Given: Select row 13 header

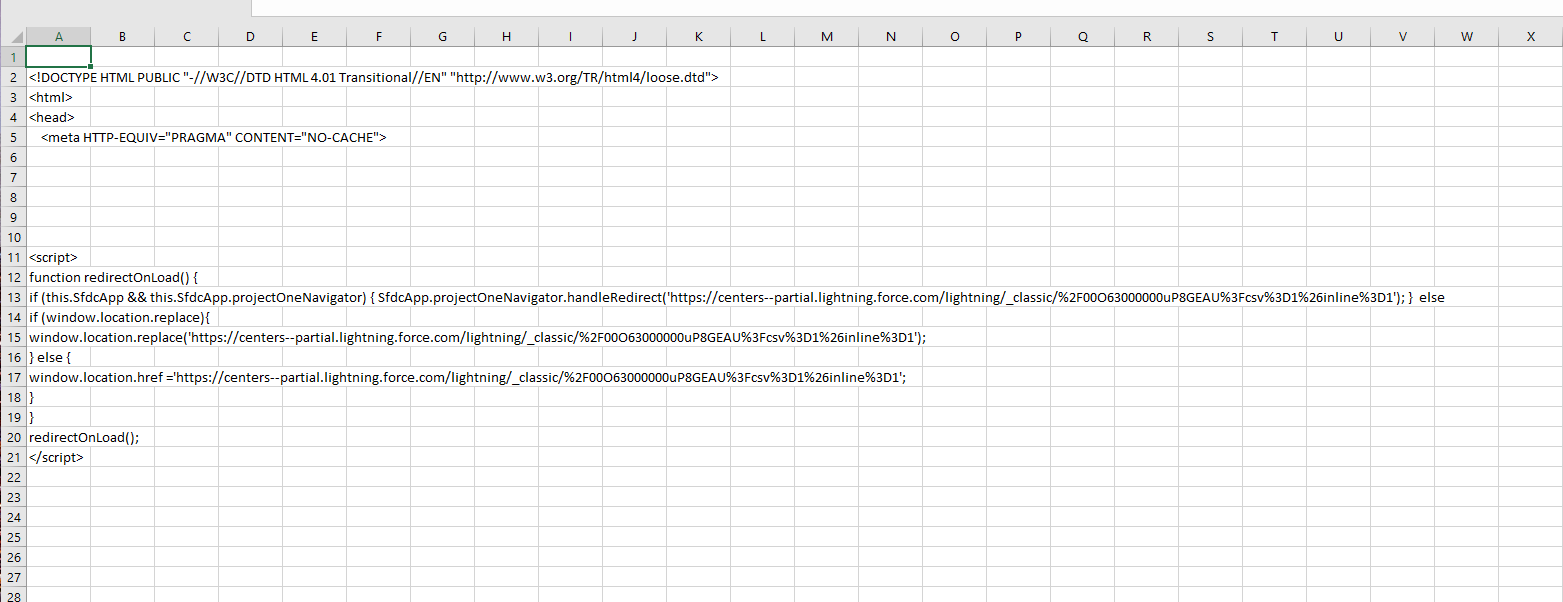Looking at the screenshot, I should (13, 297).
